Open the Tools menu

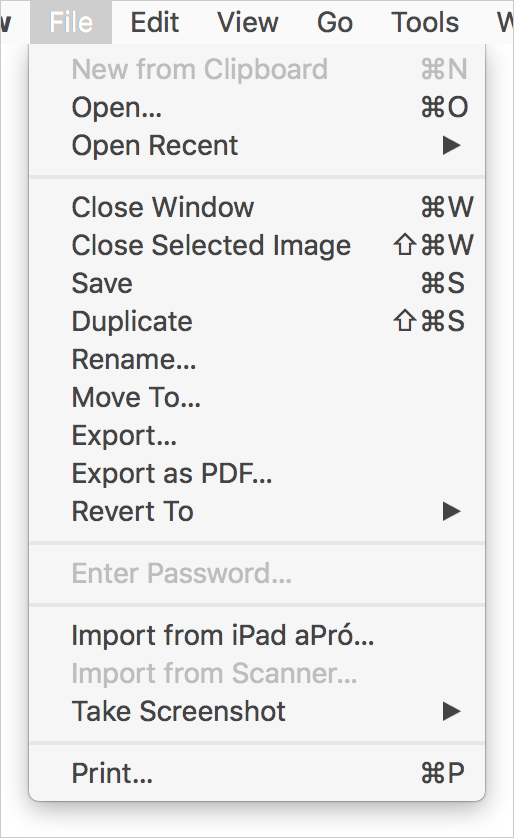425,22
